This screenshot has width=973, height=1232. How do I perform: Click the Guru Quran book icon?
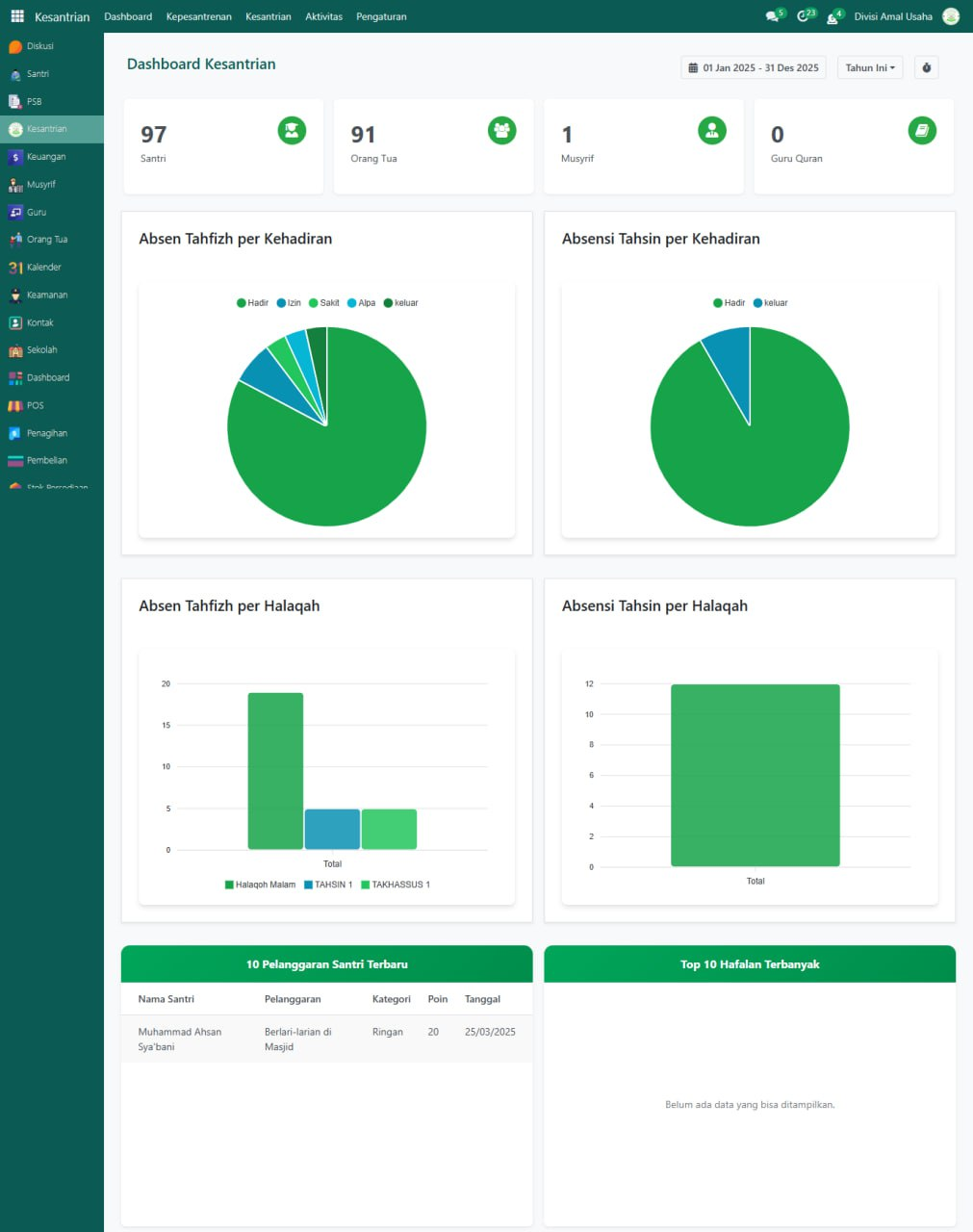(x=921, y=131)
